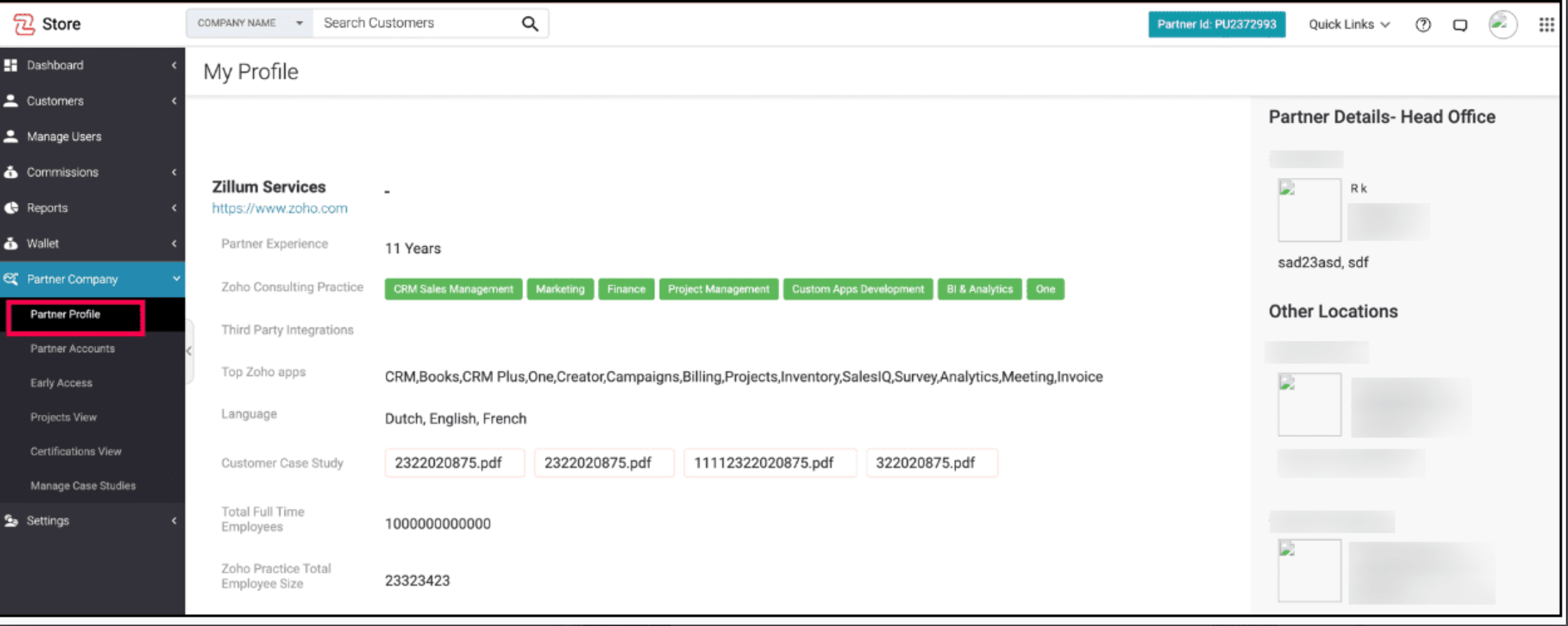
Task: Open the 322020875.pdf case study
Action: tap(932, 463)
